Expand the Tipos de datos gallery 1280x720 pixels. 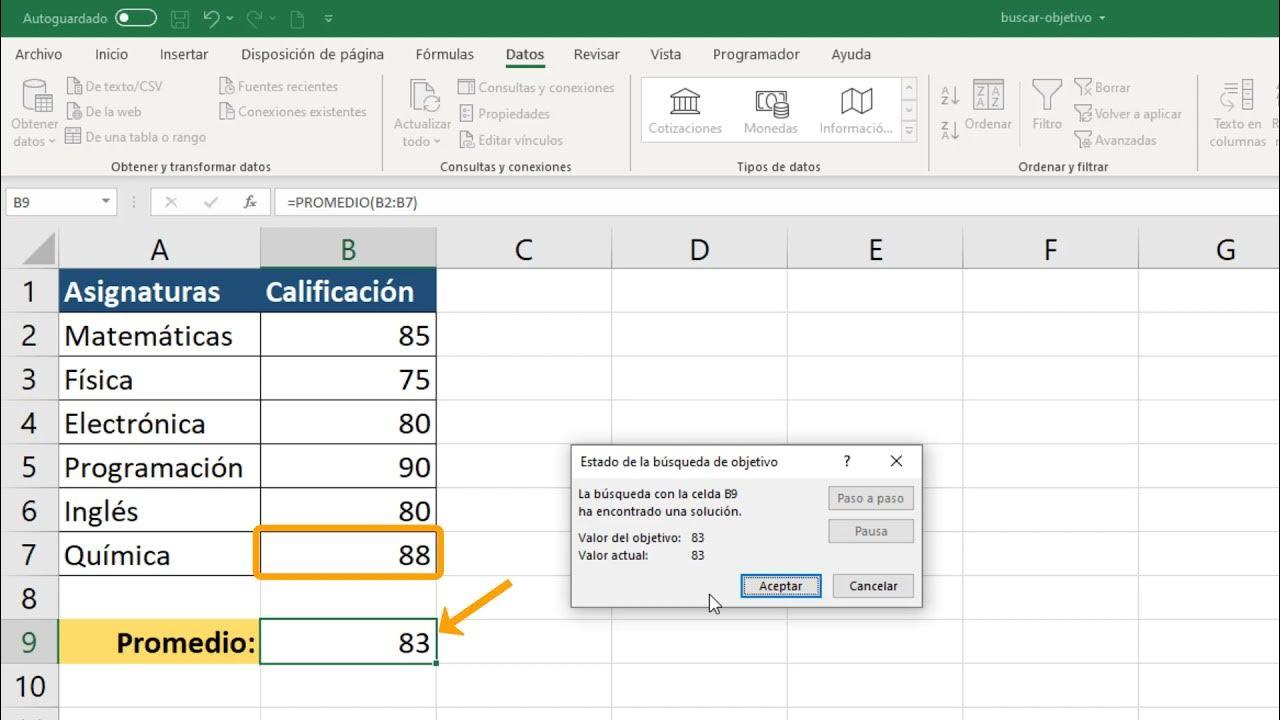tap(909, 129)
